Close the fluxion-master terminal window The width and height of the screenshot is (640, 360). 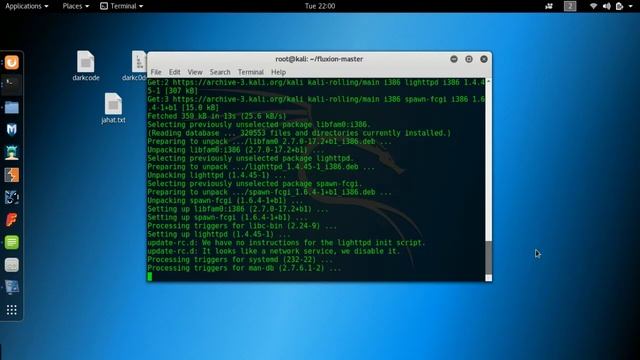[x=484, y=59]
